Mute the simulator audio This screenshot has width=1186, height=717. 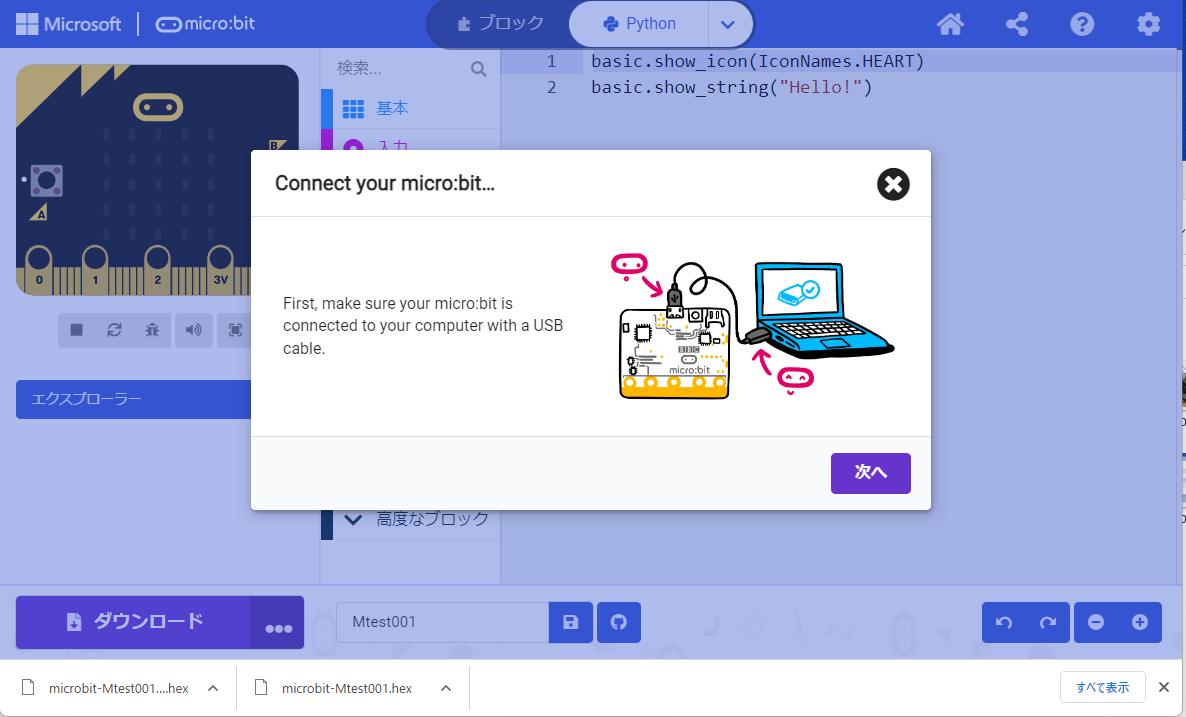click(x=194, y=330)
